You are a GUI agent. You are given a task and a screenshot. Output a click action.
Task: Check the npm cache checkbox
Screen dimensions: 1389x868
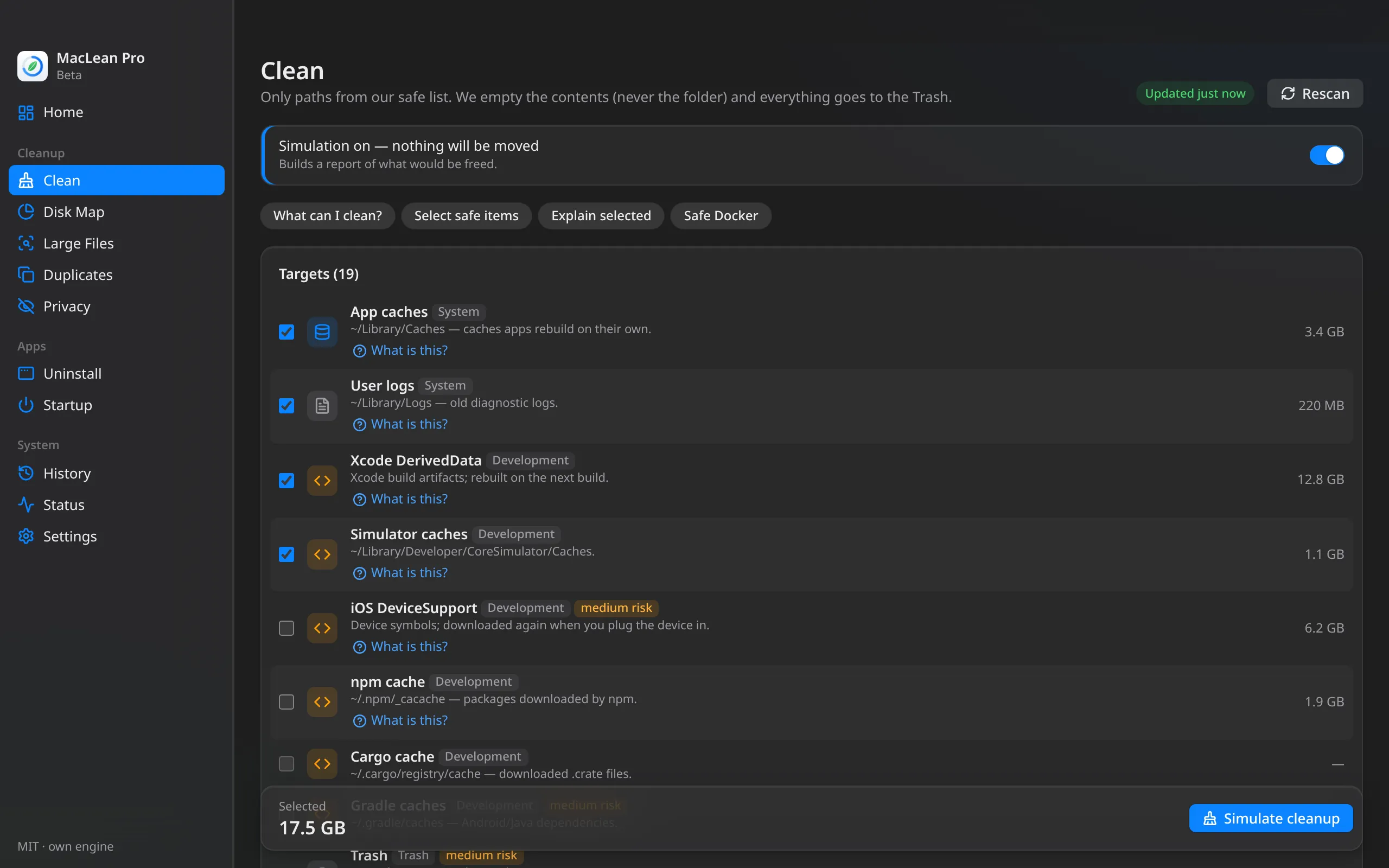point(286,702)
